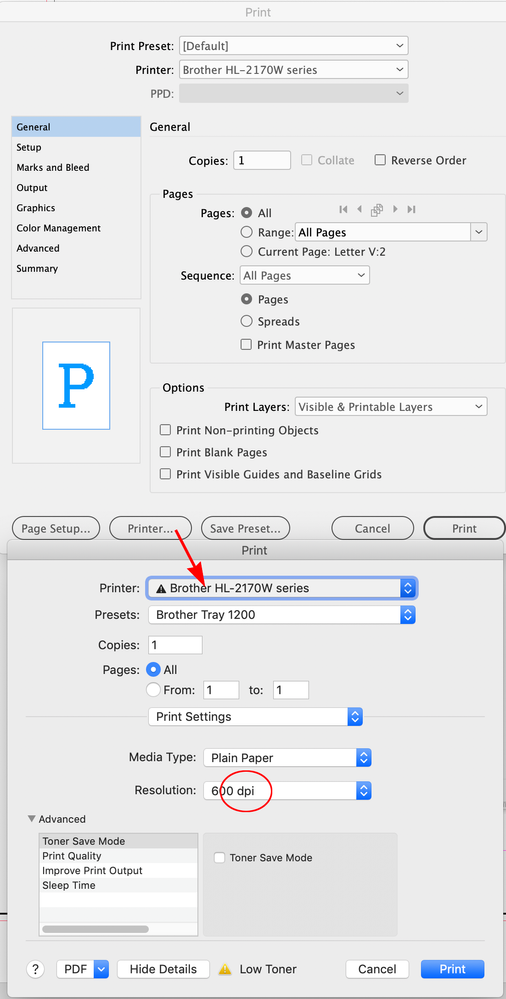Enable Print Master Pages checkbox
This screenshot has width=506, height=999.
[x=246, y=345]
